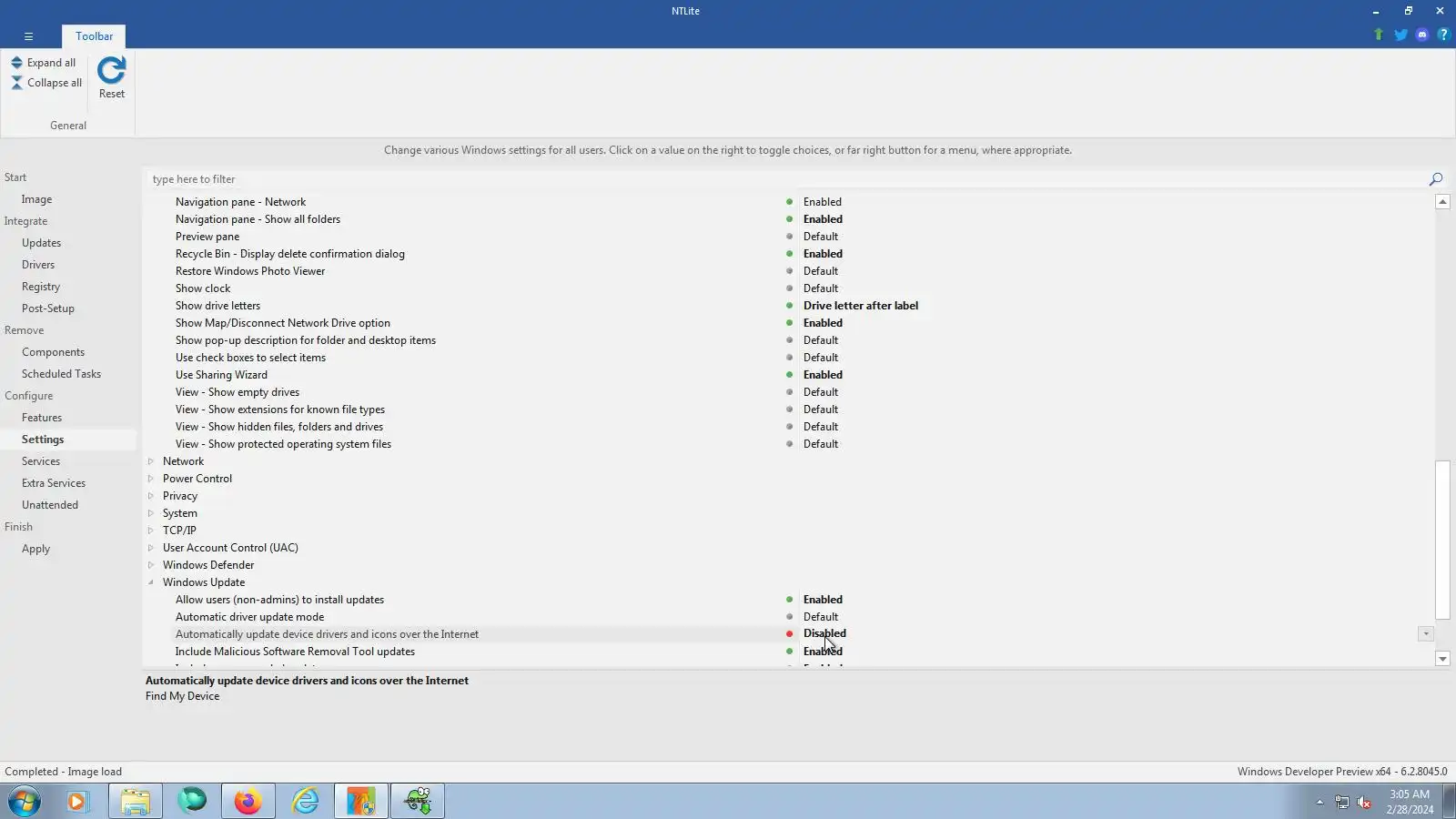
Task: Open the Discord icon
Action: coord(1422,35)
